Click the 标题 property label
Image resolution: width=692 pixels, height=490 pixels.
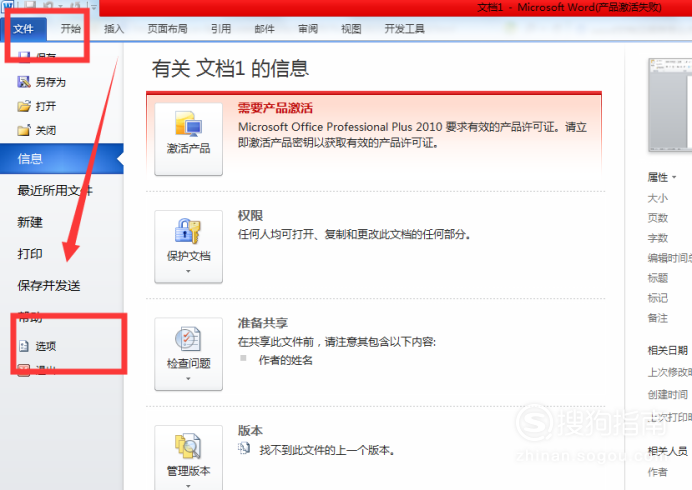coord(658,278)
